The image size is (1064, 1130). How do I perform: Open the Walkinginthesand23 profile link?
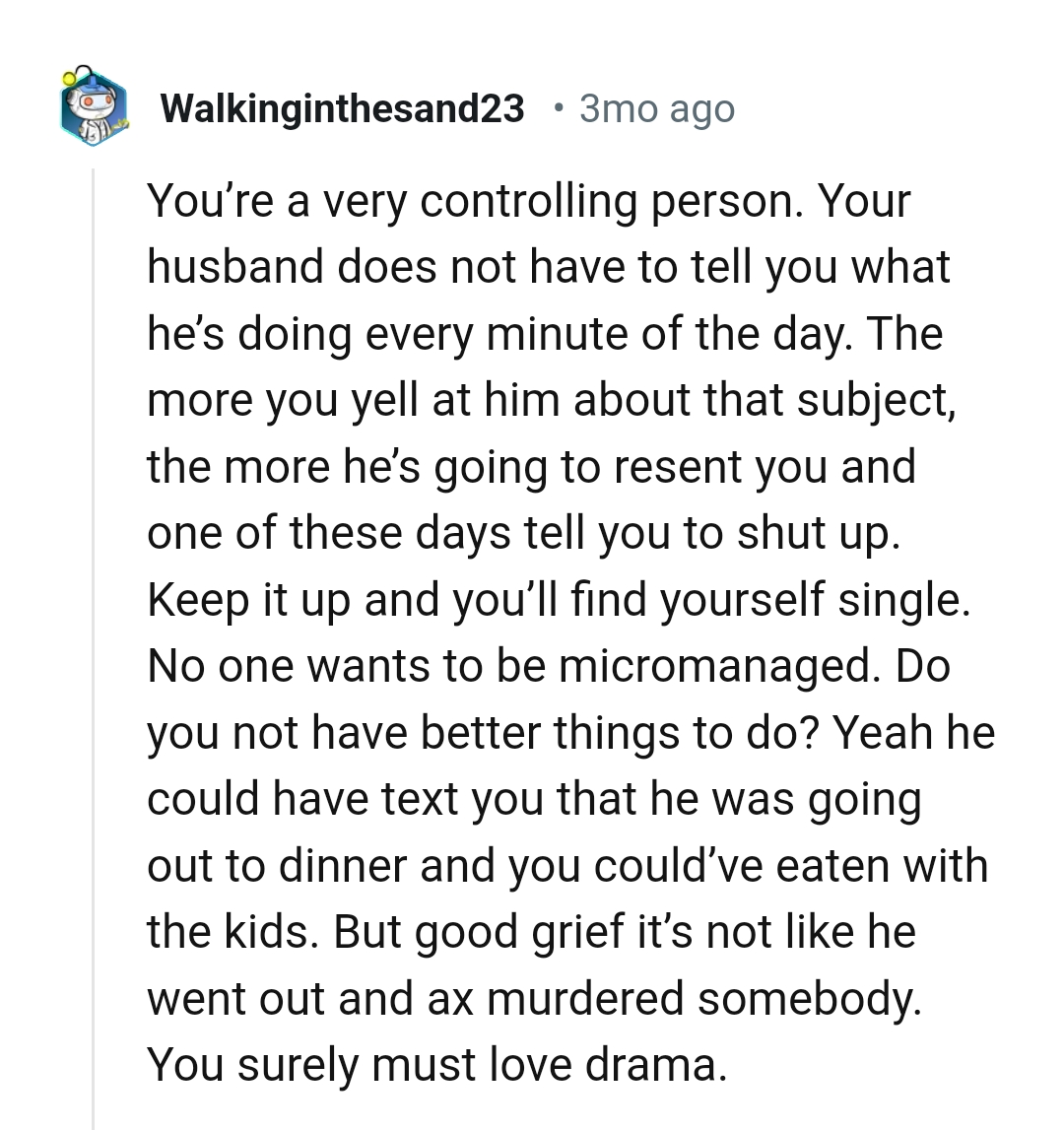tap(342, 108)
